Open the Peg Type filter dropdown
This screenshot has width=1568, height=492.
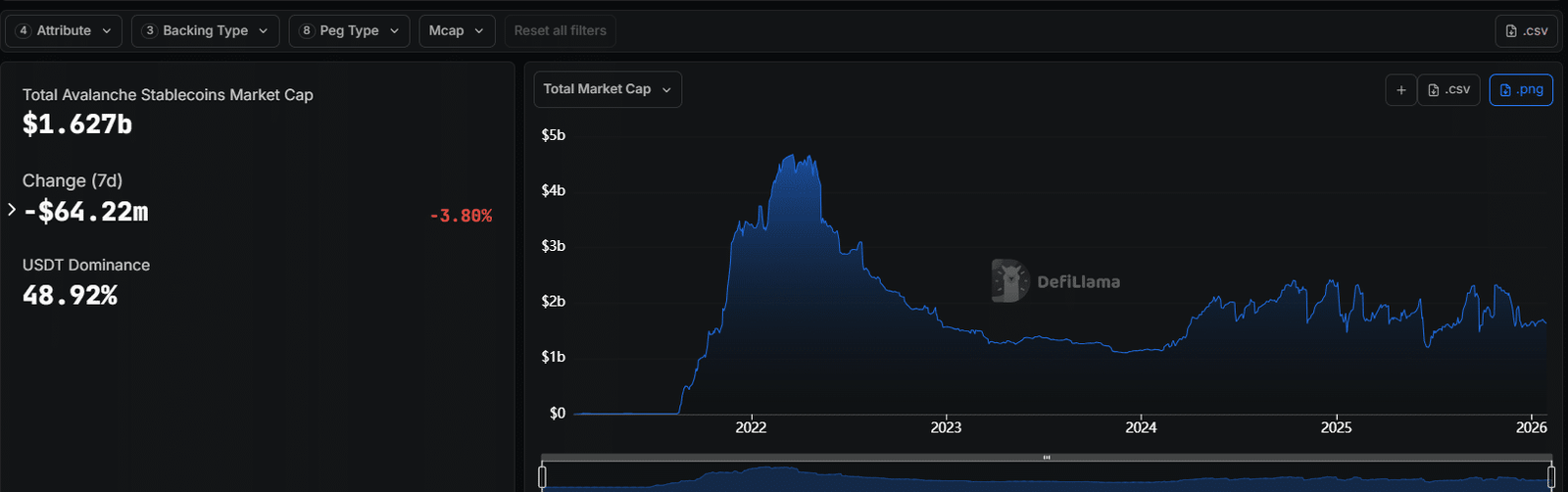point(349,30)
